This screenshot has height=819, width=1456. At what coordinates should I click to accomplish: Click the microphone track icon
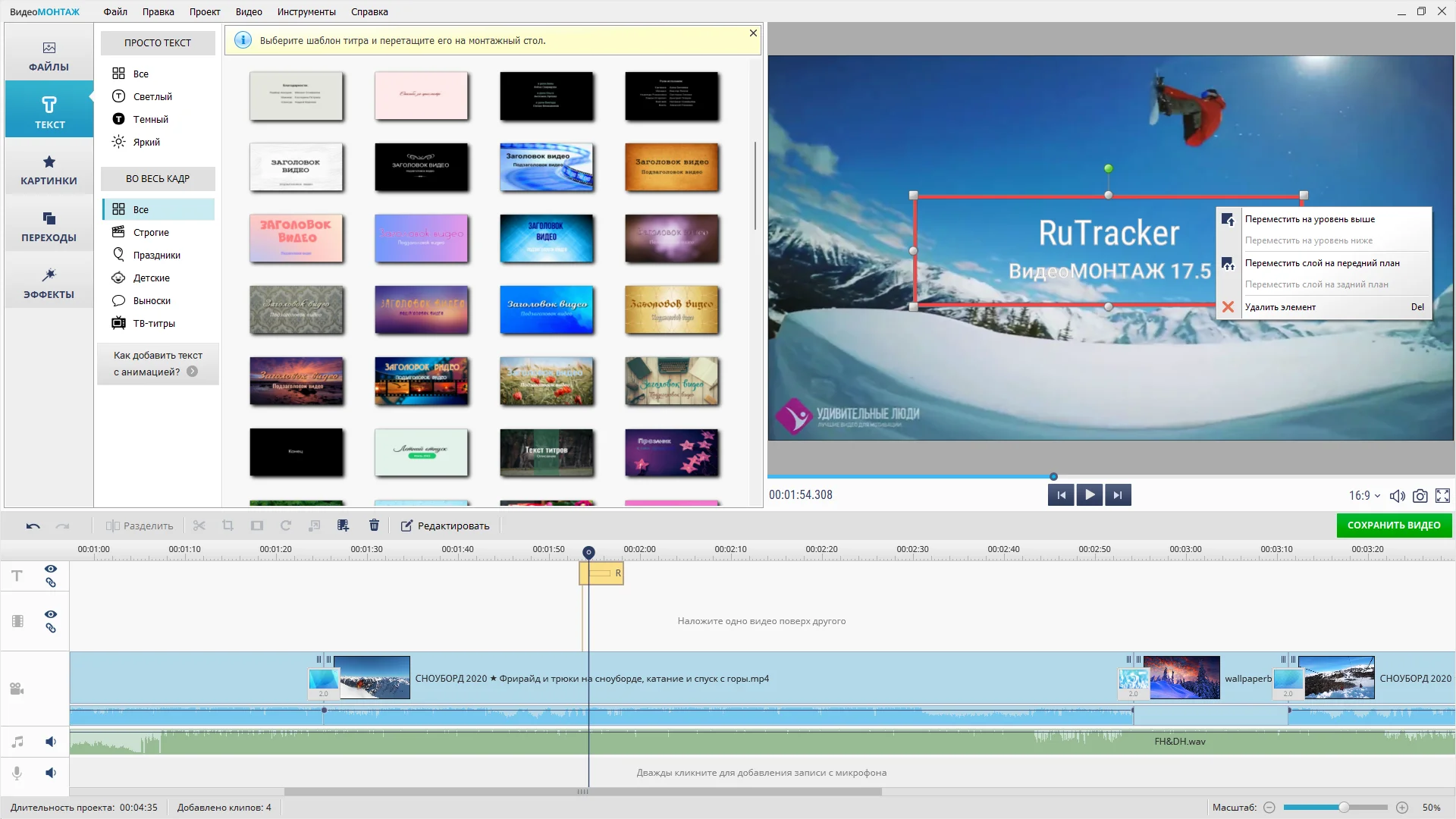(x=17, y=773)
